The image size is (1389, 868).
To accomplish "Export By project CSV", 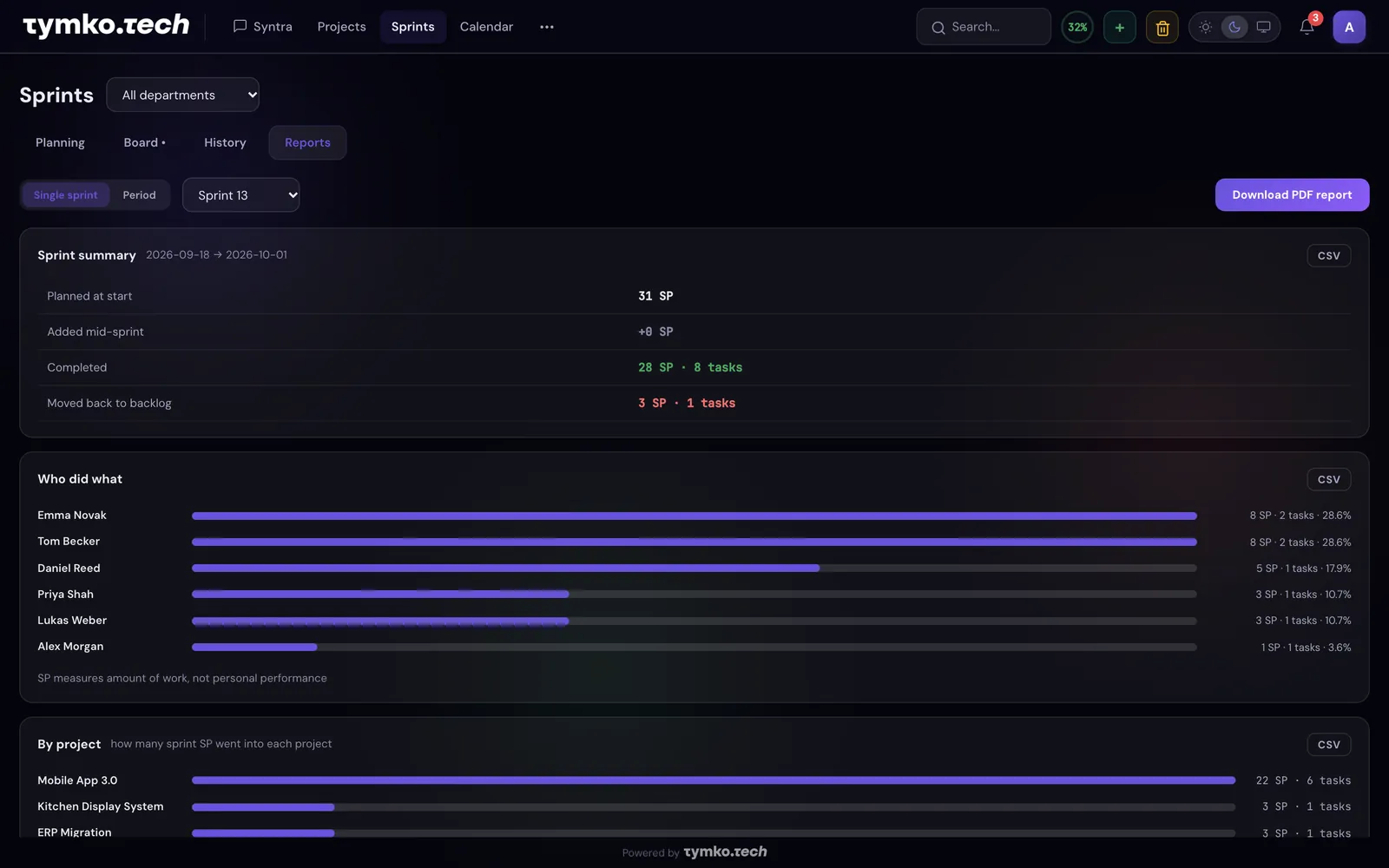I will tap(1328, 745).
